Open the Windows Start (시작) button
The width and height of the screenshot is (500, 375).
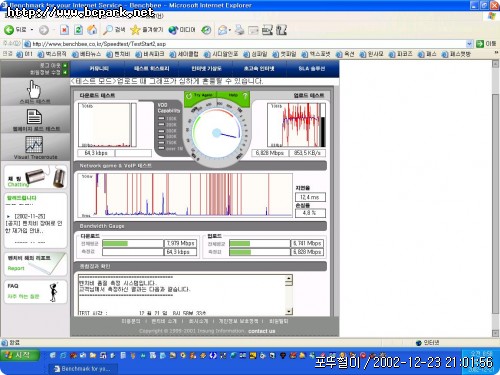pos(20,355)
